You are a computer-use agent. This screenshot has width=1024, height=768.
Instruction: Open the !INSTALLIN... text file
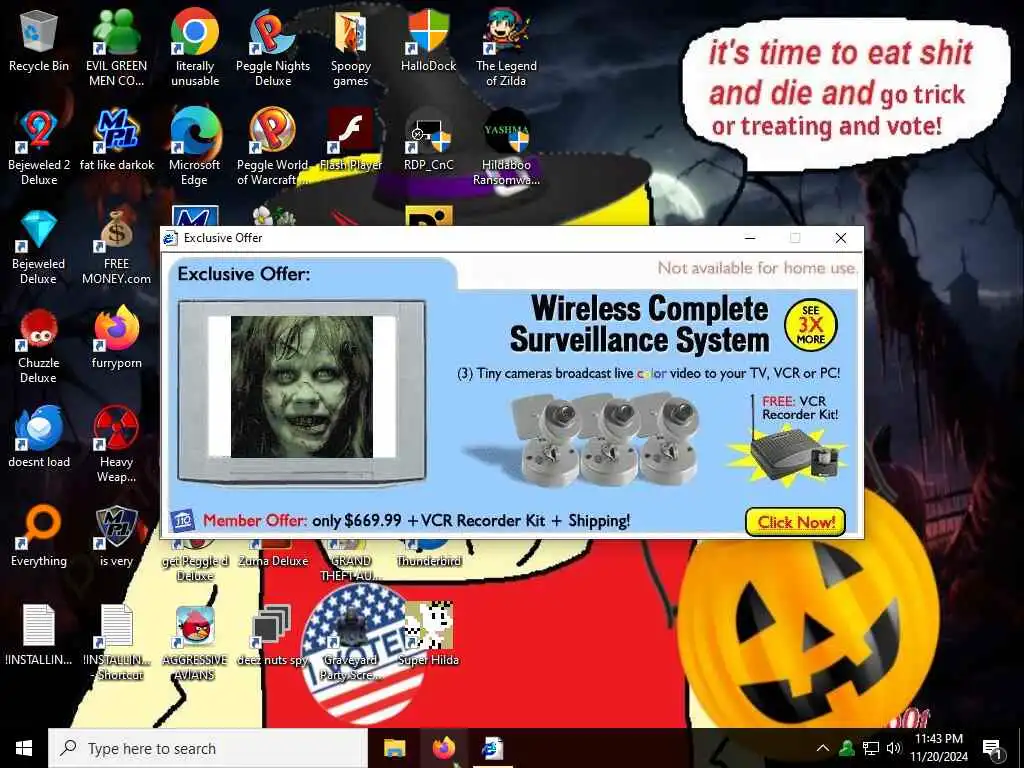[x=39, y=635]
